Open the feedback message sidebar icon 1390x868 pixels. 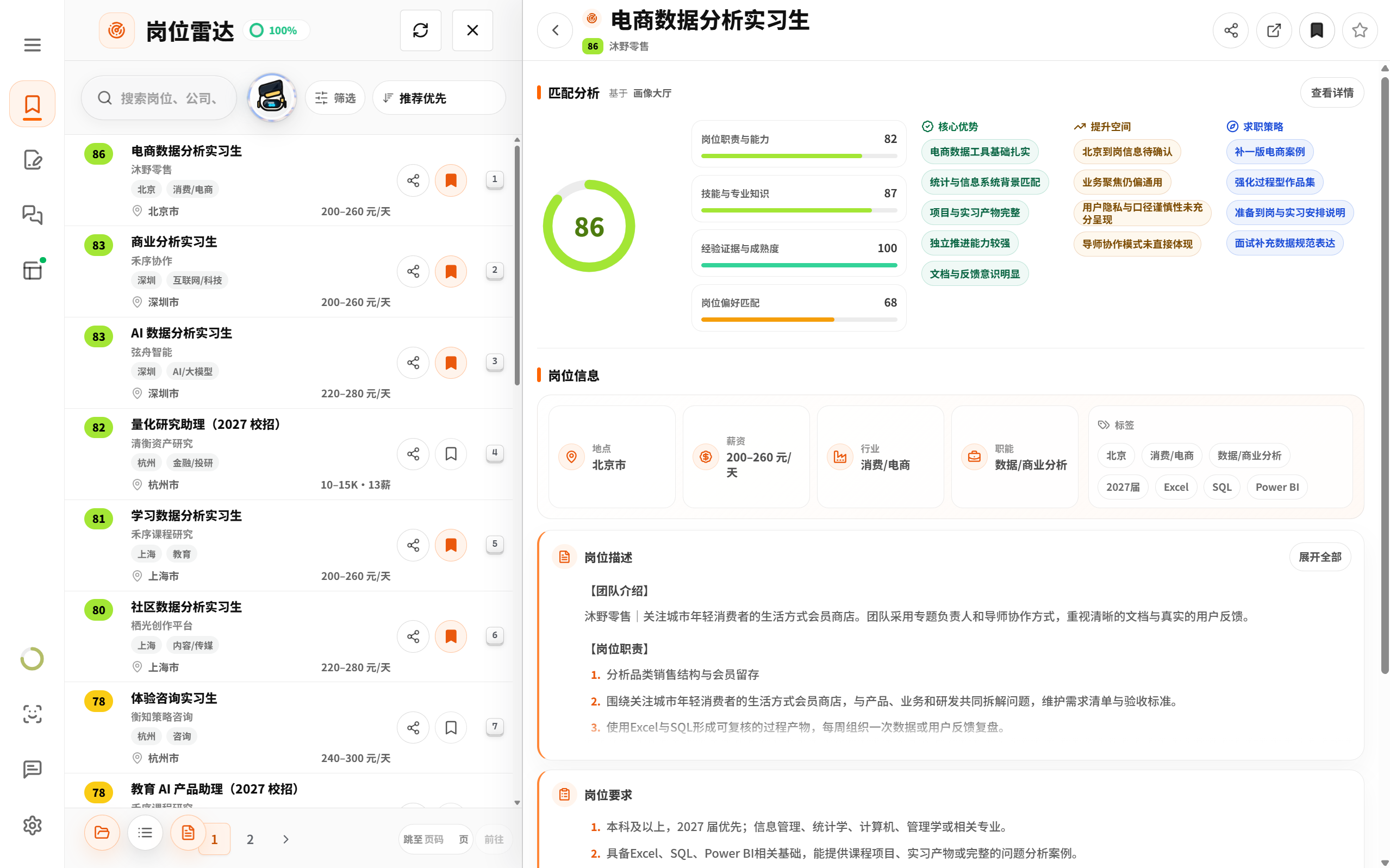click(x=32, y=769)
